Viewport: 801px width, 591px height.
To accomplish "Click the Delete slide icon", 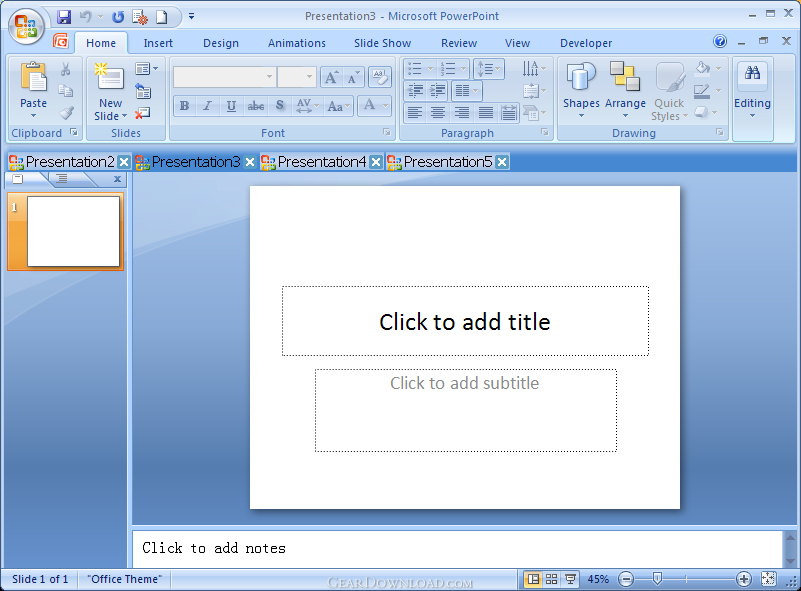I will tap(143, 113).
